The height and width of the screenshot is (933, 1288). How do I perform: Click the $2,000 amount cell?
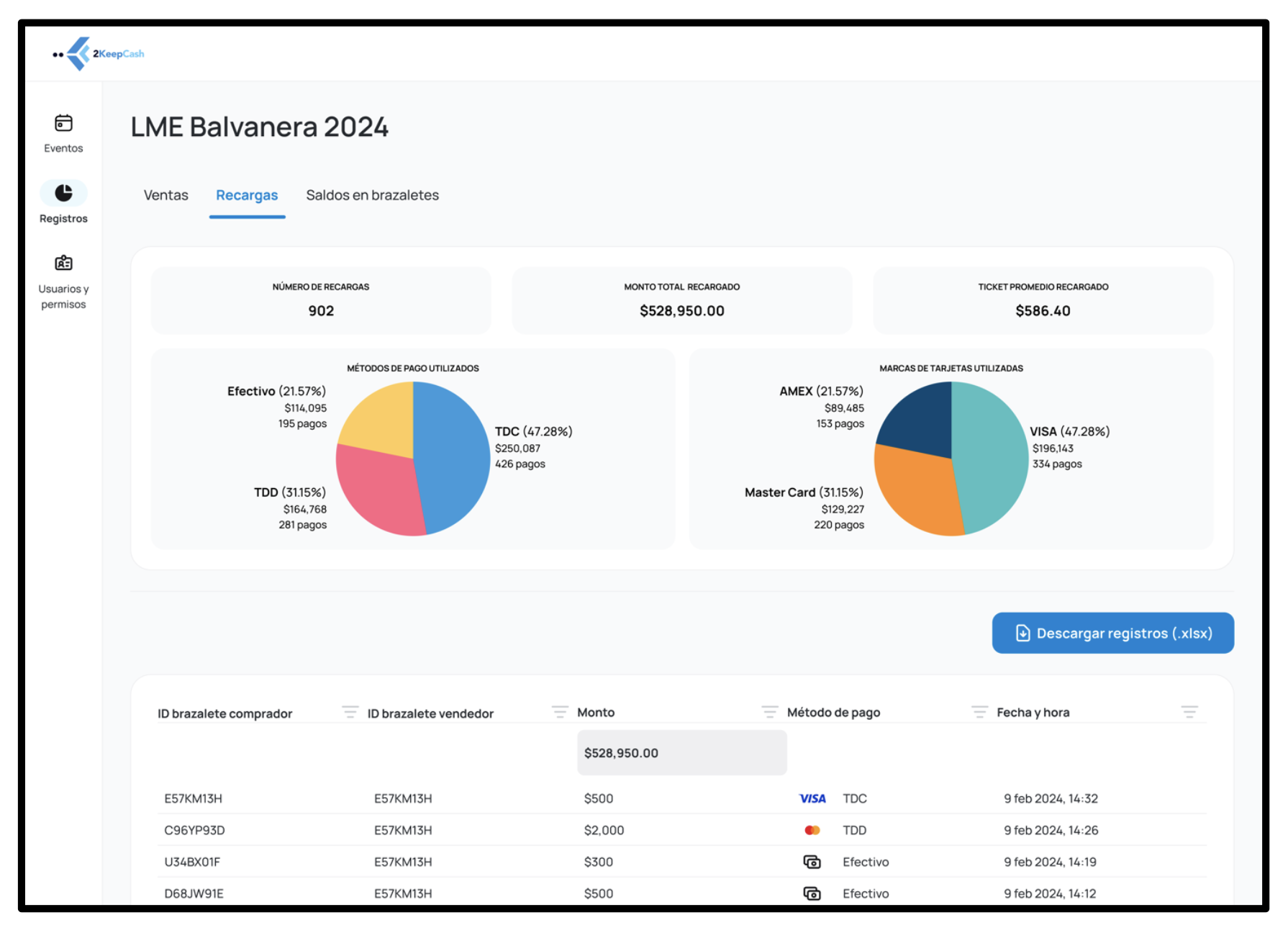pos(604,830)
